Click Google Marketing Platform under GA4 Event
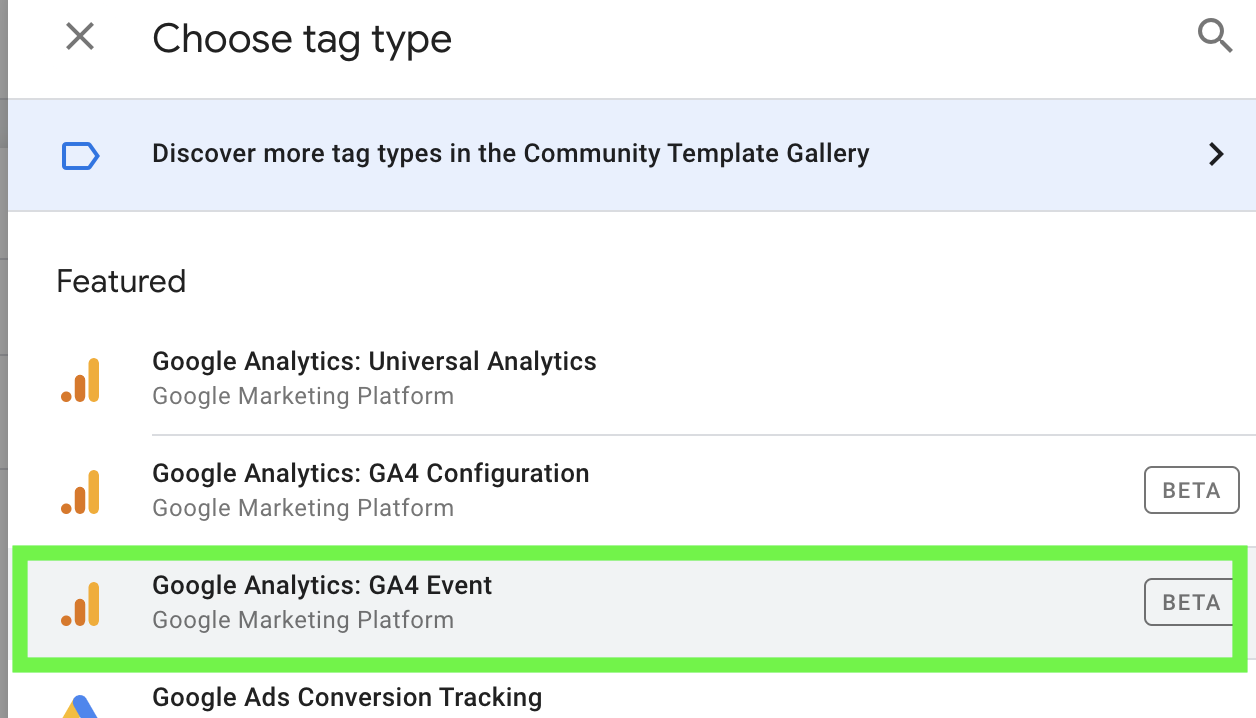This screenshot has height=718, width=1256. (x=303, y=620)
